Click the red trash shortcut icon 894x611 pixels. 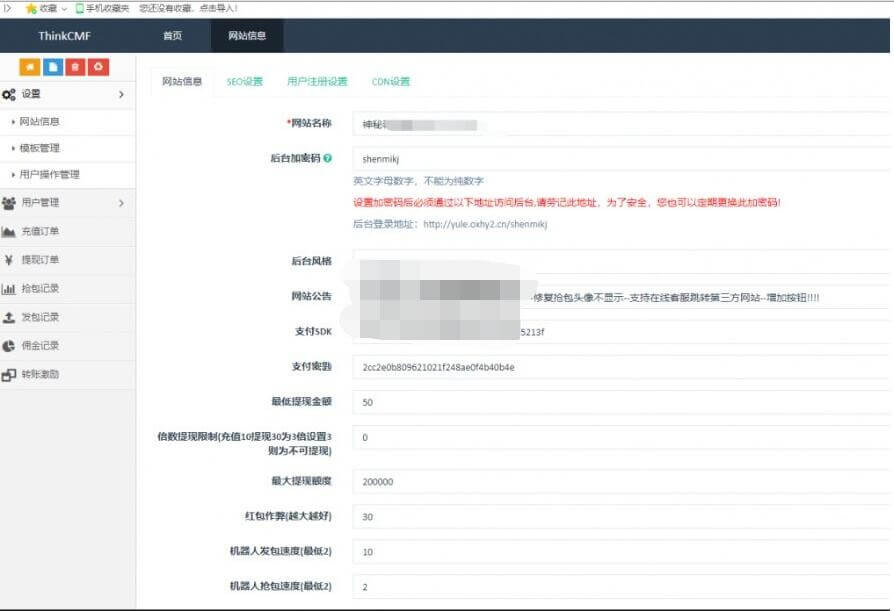[75, 67]
